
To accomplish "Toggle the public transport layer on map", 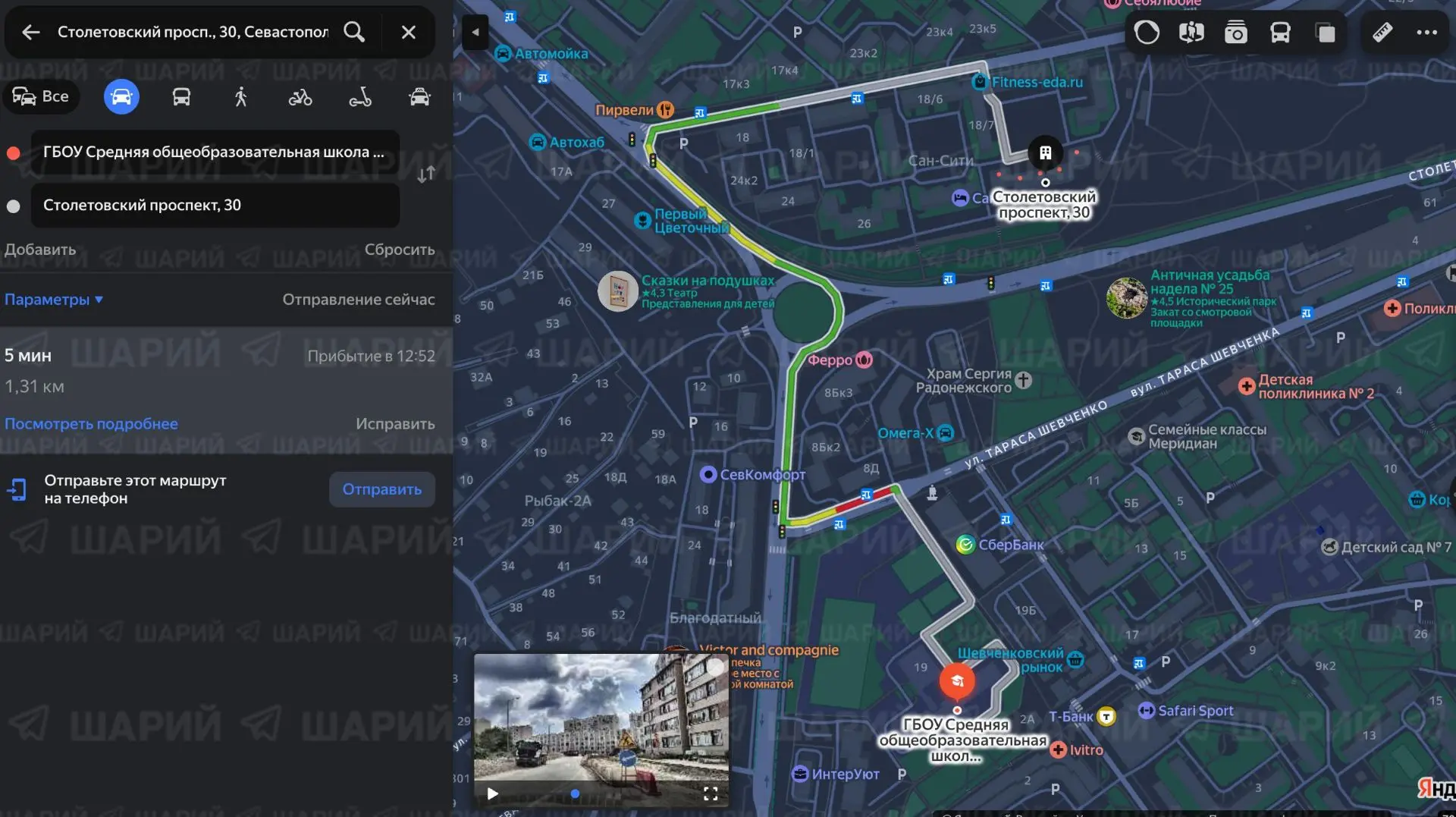I will coord(1281,33).
